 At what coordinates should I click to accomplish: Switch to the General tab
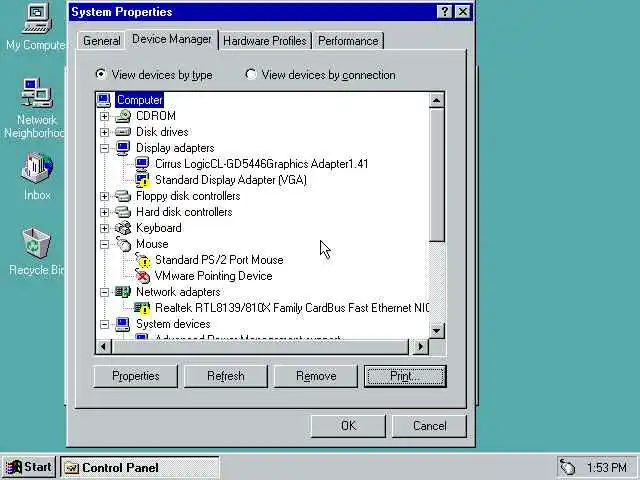click(x=102, y=41)
